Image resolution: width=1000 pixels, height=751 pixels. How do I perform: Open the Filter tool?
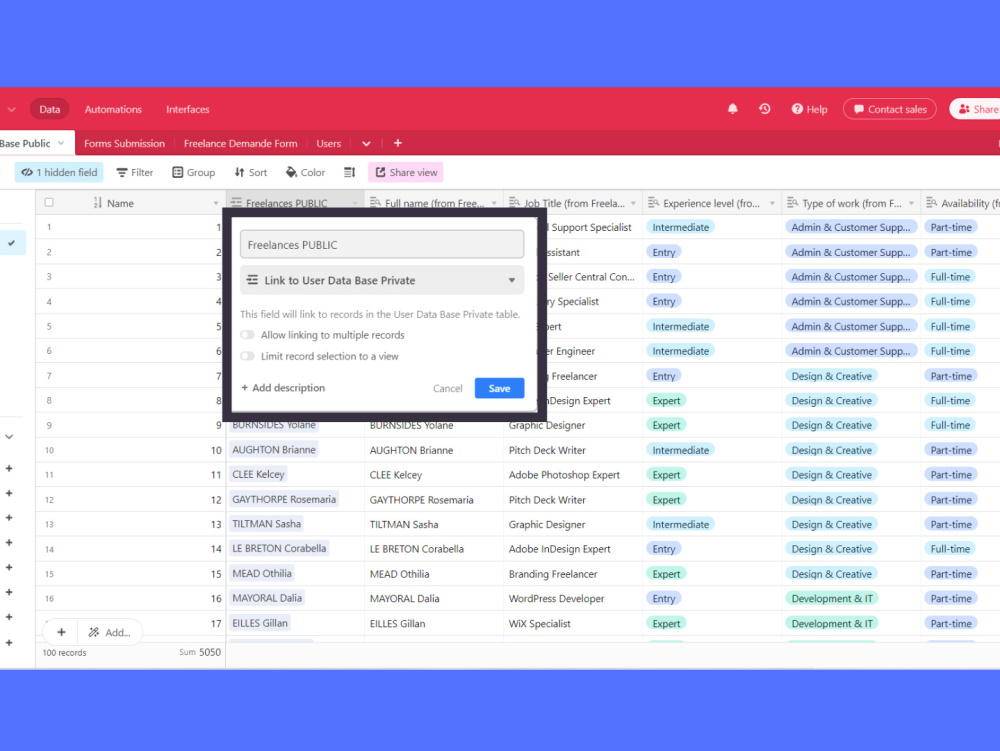tap(135, 172)
